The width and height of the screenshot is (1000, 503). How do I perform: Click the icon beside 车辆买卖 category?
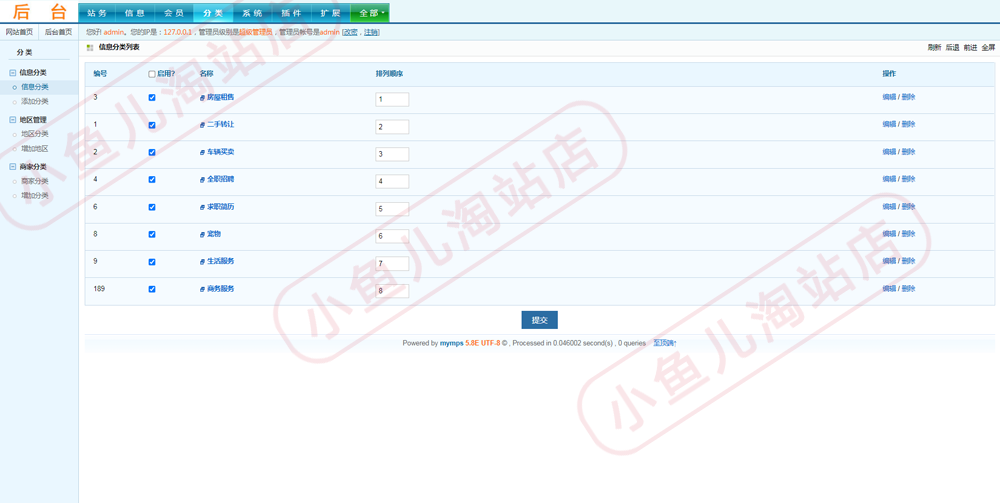click(202, 153)
